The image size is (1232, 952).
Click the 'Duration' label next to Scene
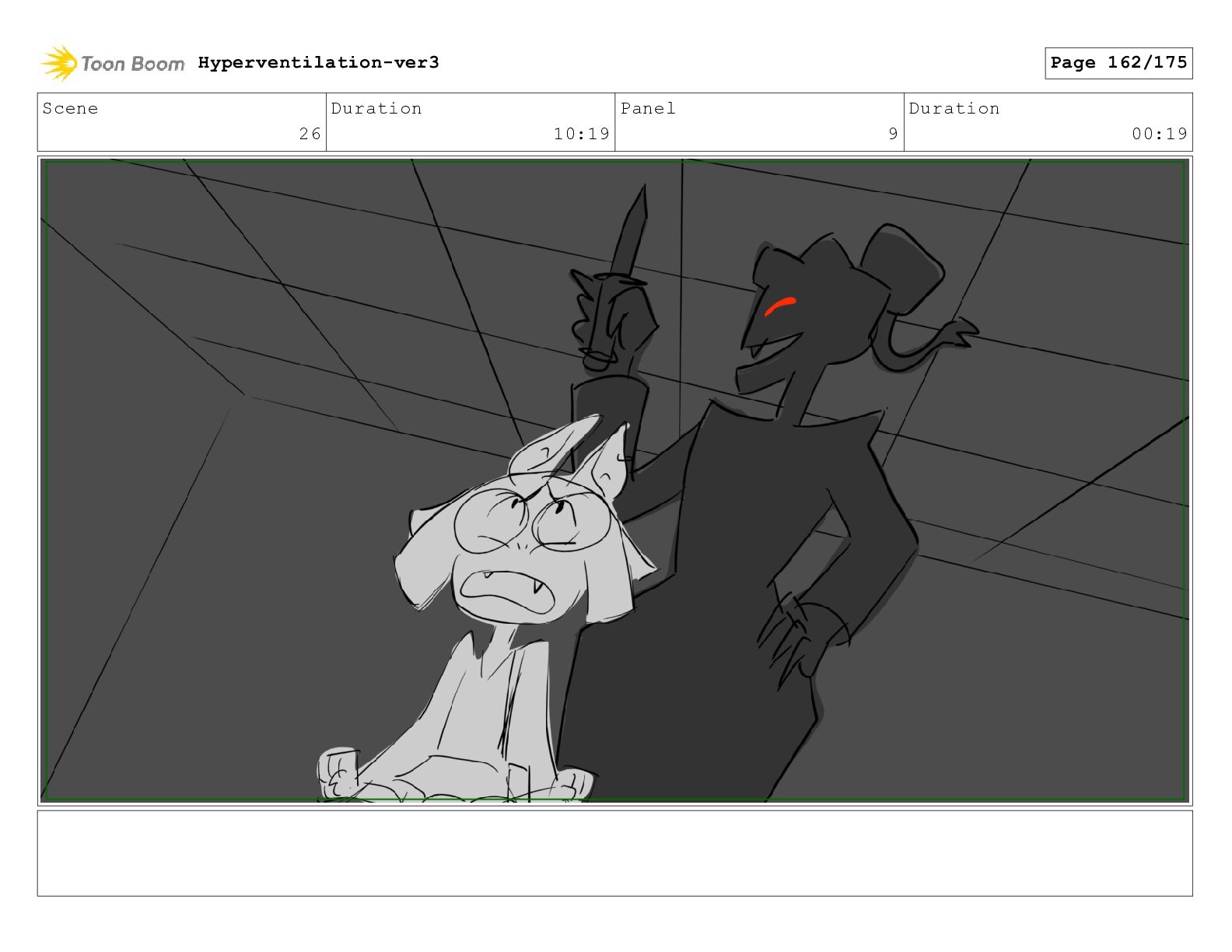click(x=376, y=108)
